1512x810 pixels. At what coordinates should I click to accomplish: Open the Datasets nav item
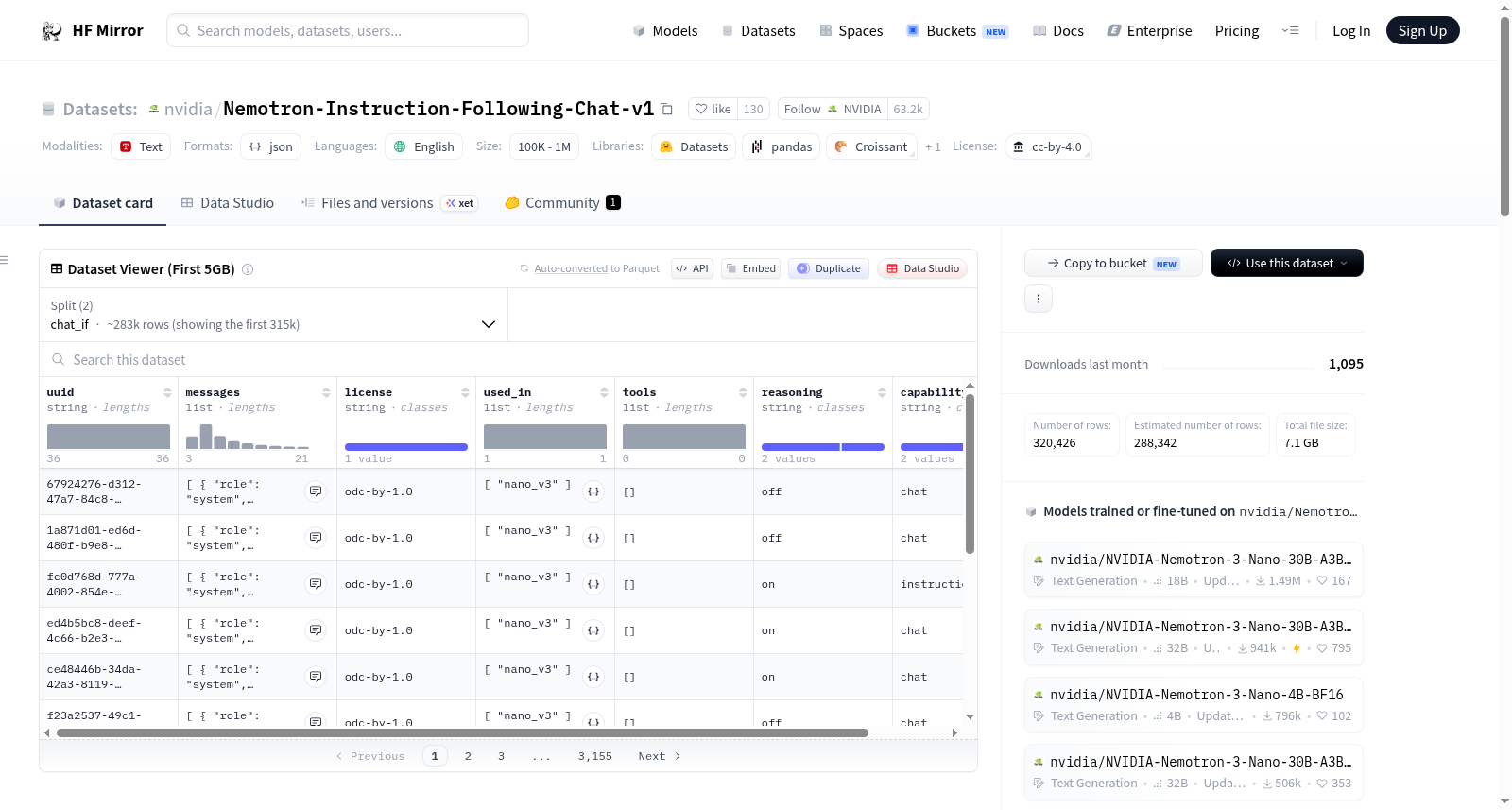(758, 30)
